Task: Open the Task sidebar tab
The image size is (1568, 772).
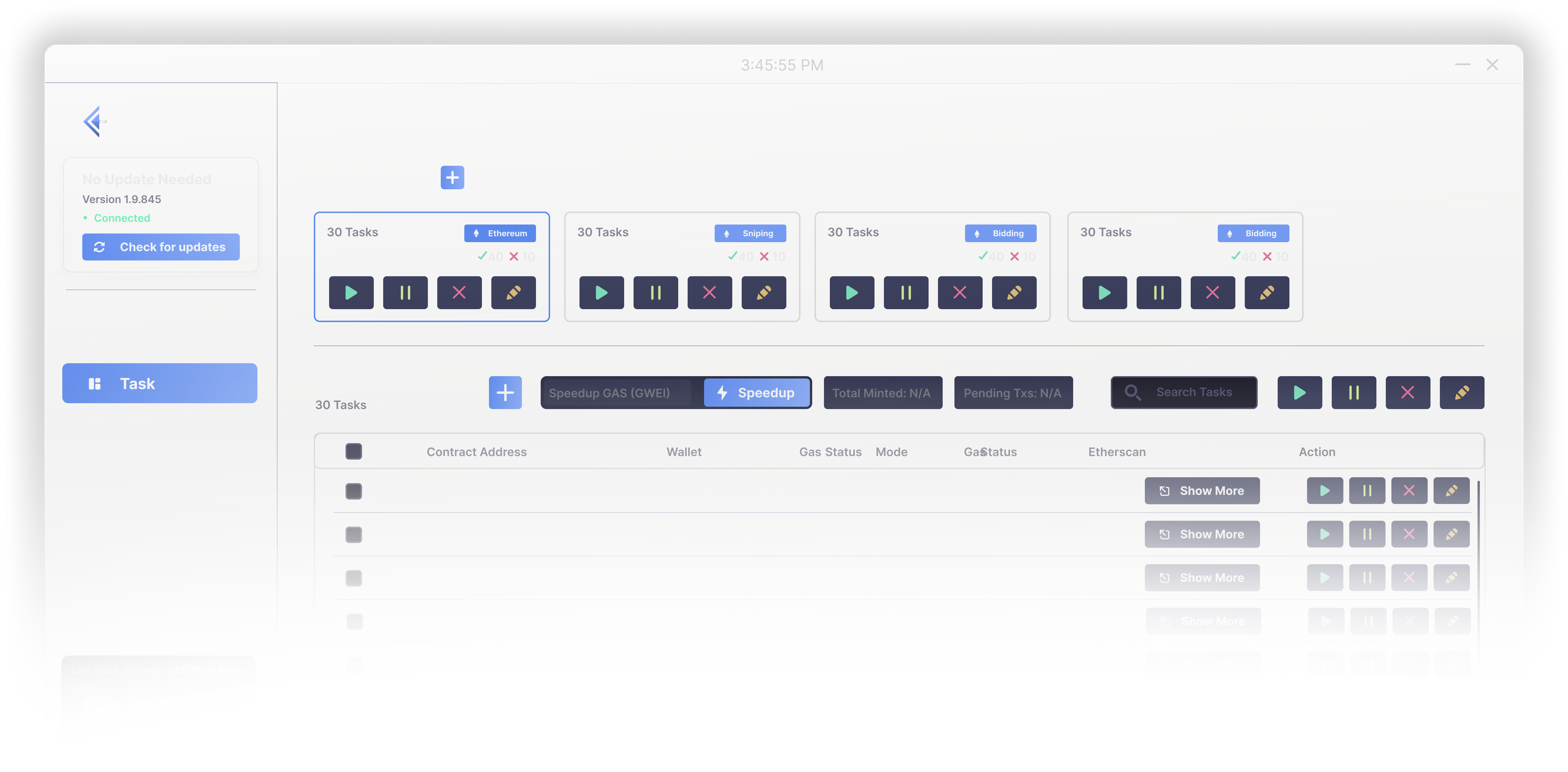Action: pyautogui.click(x=160, y=384)
